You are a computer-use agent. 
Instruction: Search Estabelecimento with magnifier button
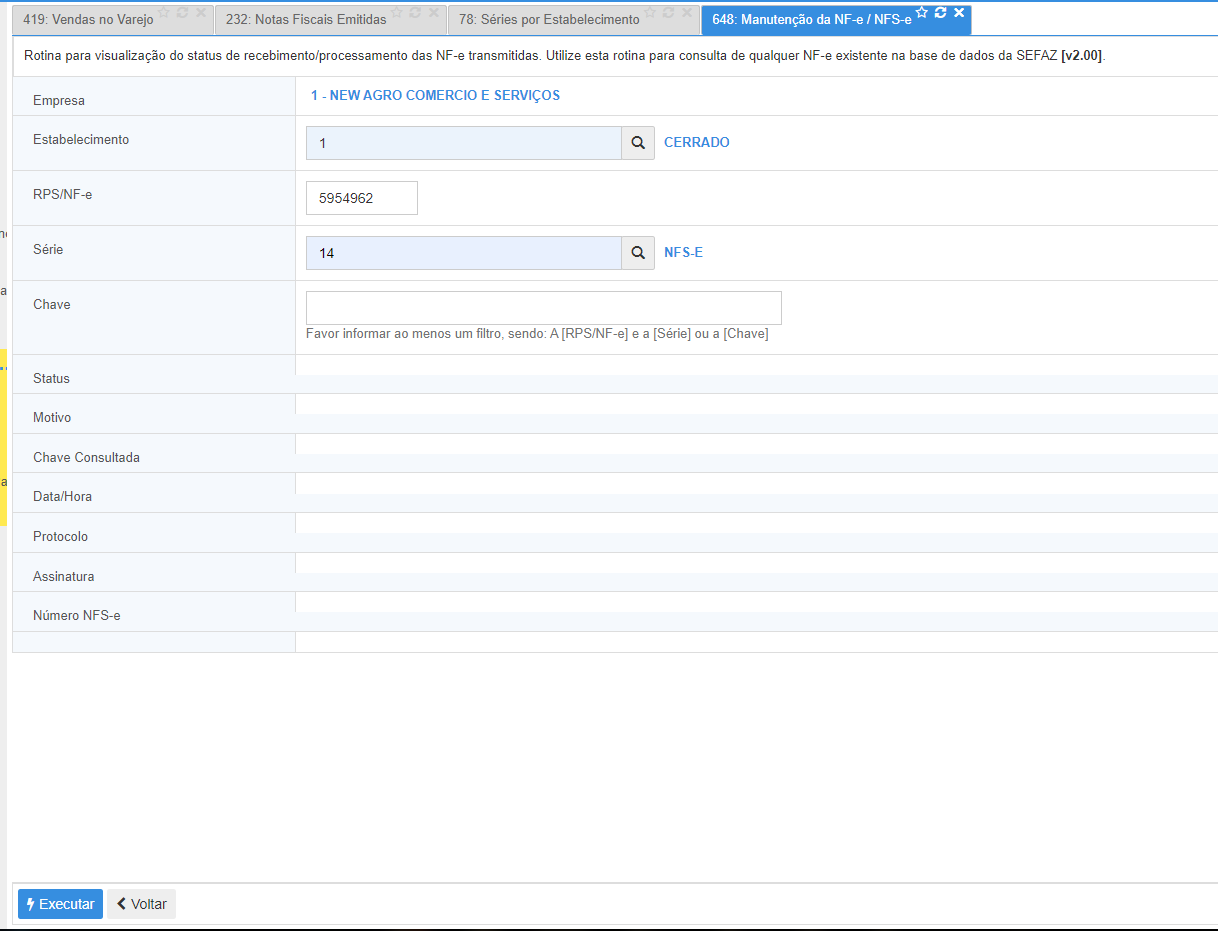tap(638, 143)
